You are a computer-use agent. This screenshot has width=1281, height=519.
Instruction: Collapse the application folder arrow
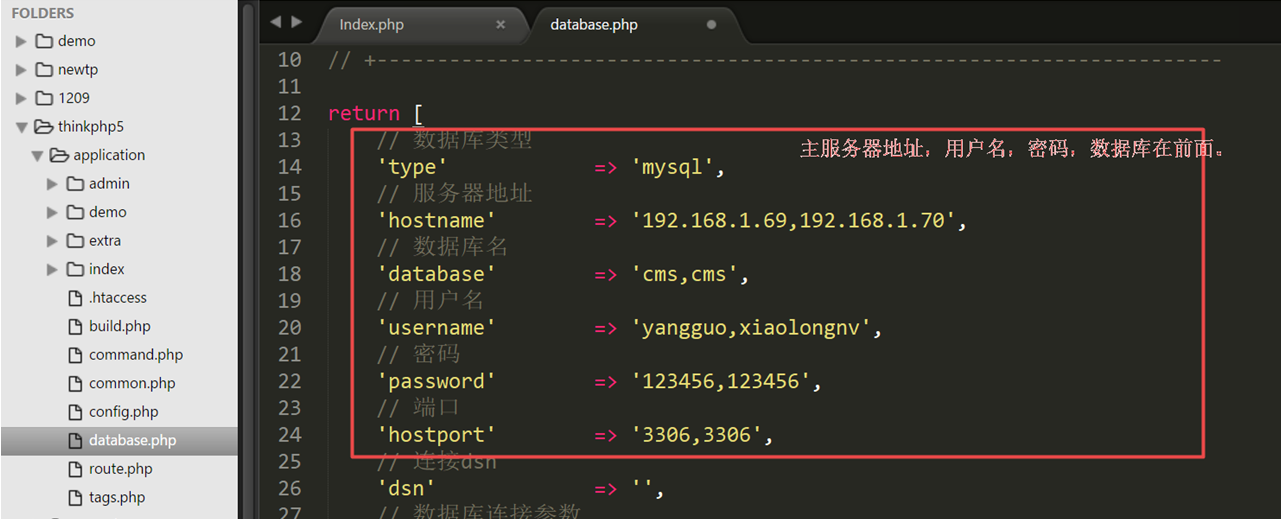(x=37, y=155)
